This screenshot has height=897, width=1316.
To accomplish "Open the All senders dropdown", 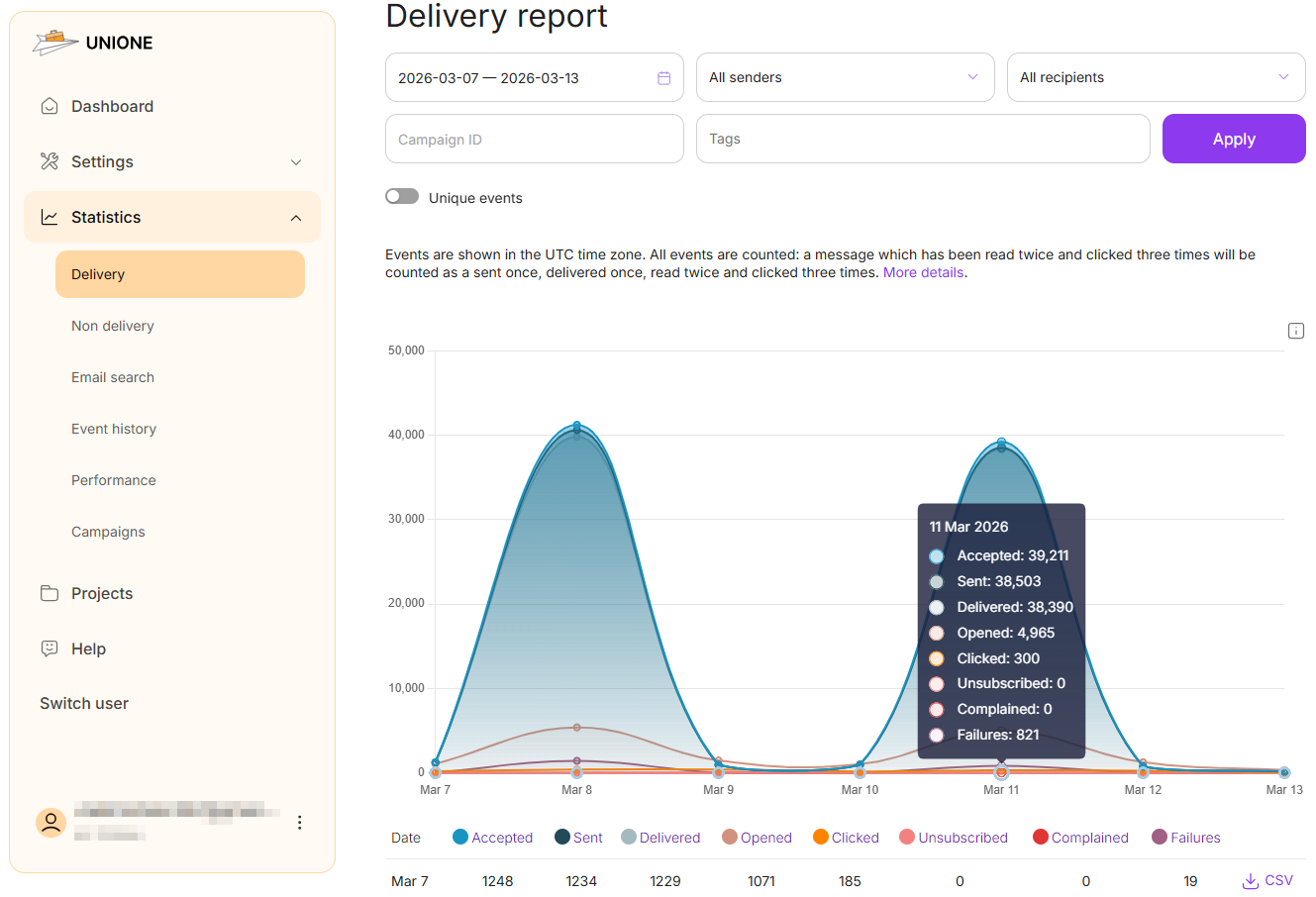I will click(845, 77).
